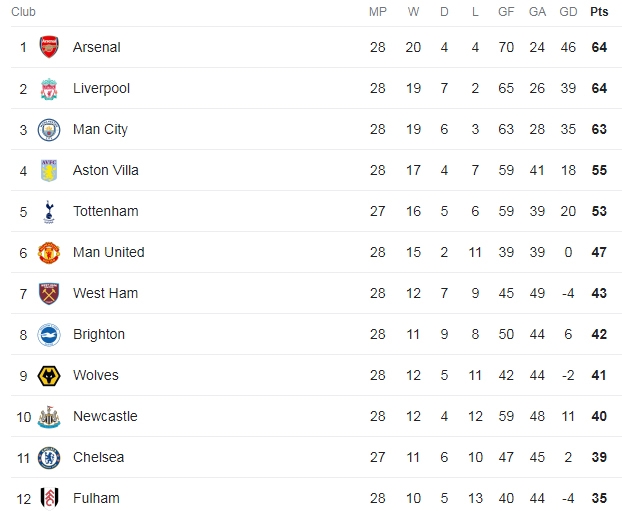Click the Club column header
Screen dimensions: 622x511
23,12
